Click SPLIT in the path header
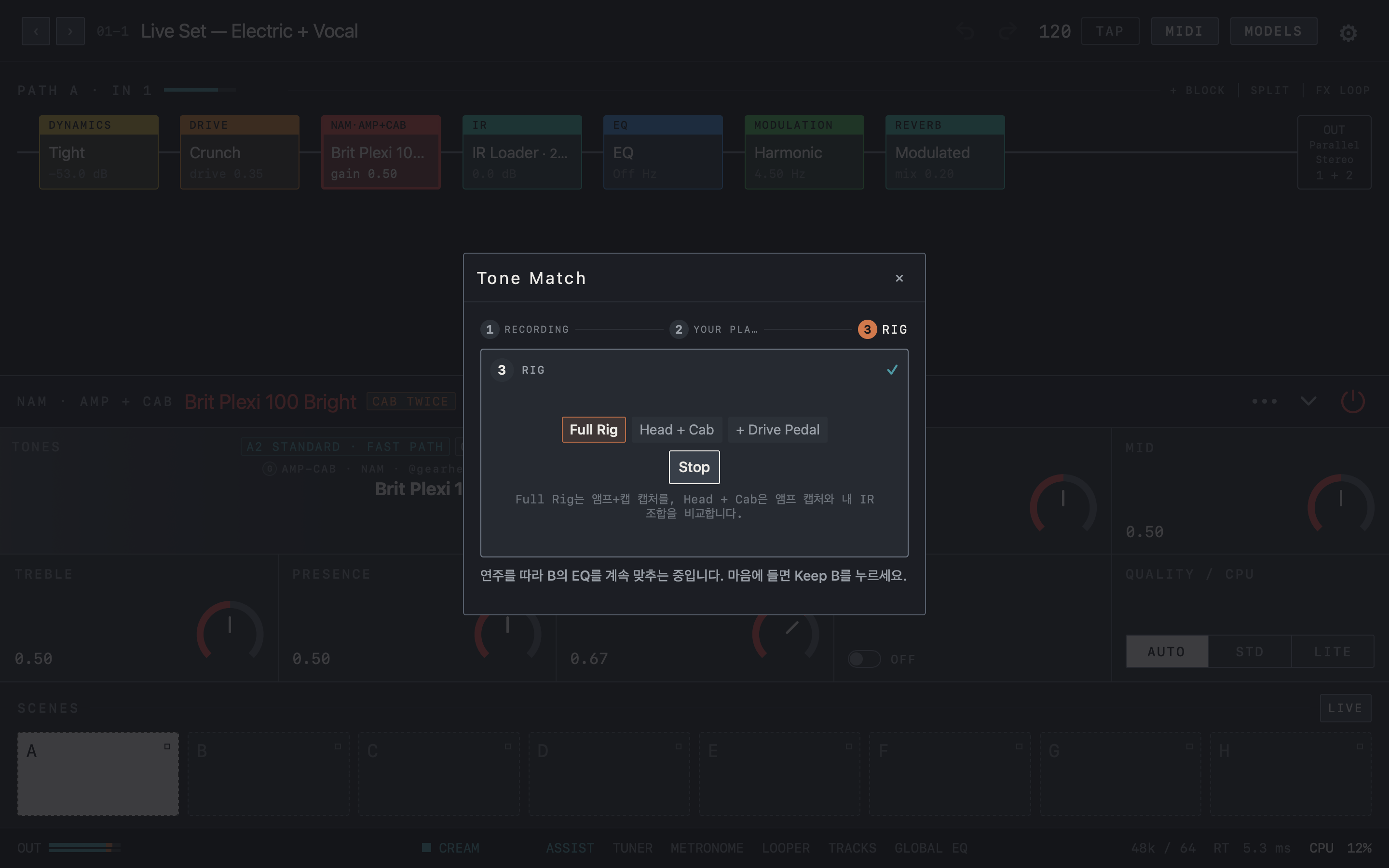Viewport: 1389px width, 868px height. [1269, 90]
